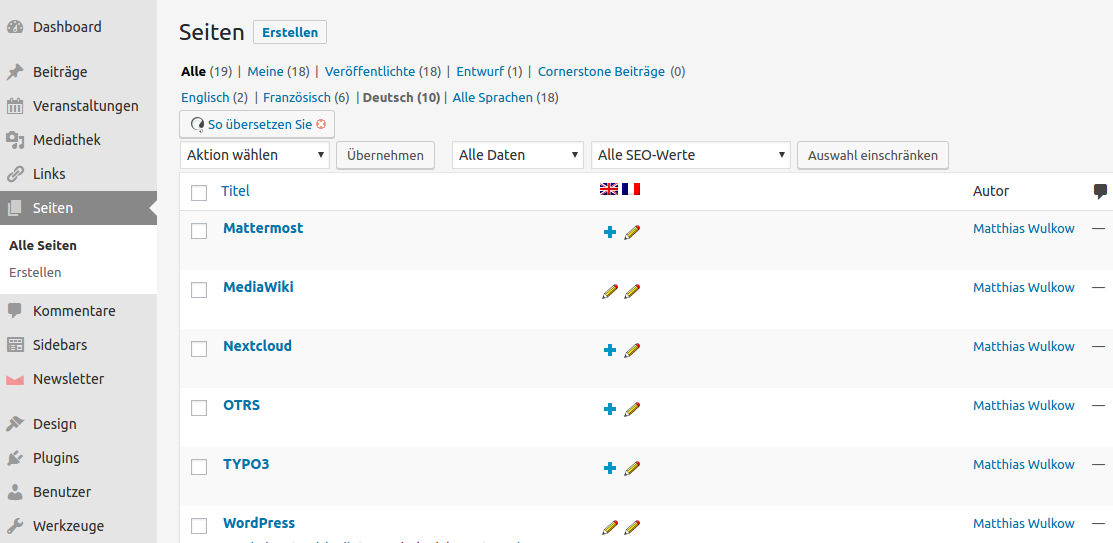Click the Veranstaltungen calendar icon
The height and width of the screenshot is (543, 1113).
[x=15, y=106]
